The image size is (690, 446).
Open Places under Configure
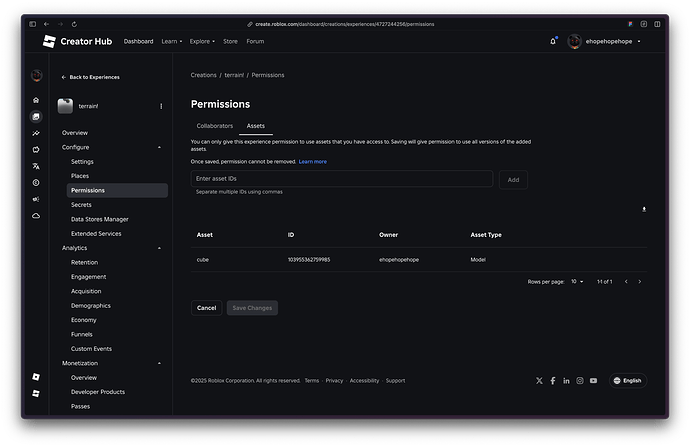pos(80,176)
